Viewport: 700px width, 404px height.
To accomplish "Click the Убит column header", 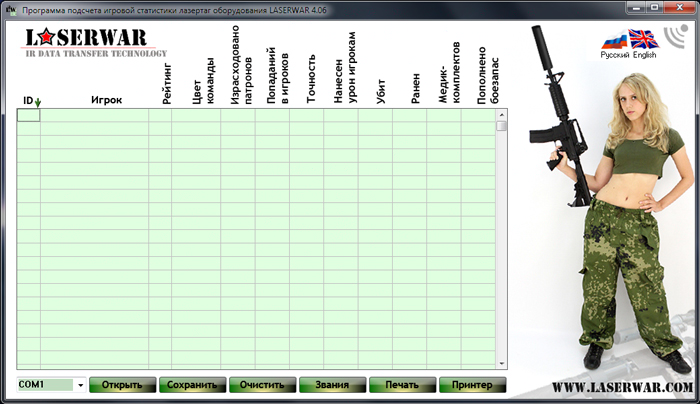I will pos(381,92).
